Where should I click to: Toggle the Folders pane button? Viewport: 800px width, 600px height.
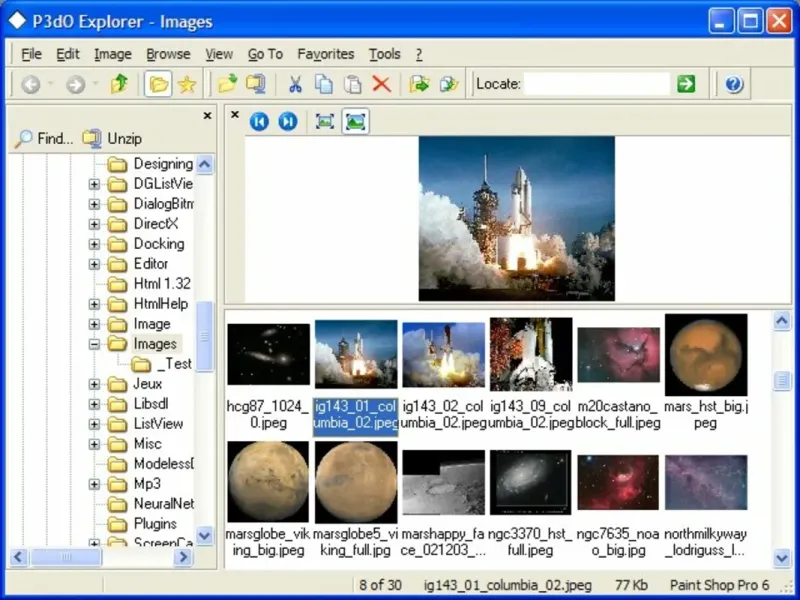(158, 85)
